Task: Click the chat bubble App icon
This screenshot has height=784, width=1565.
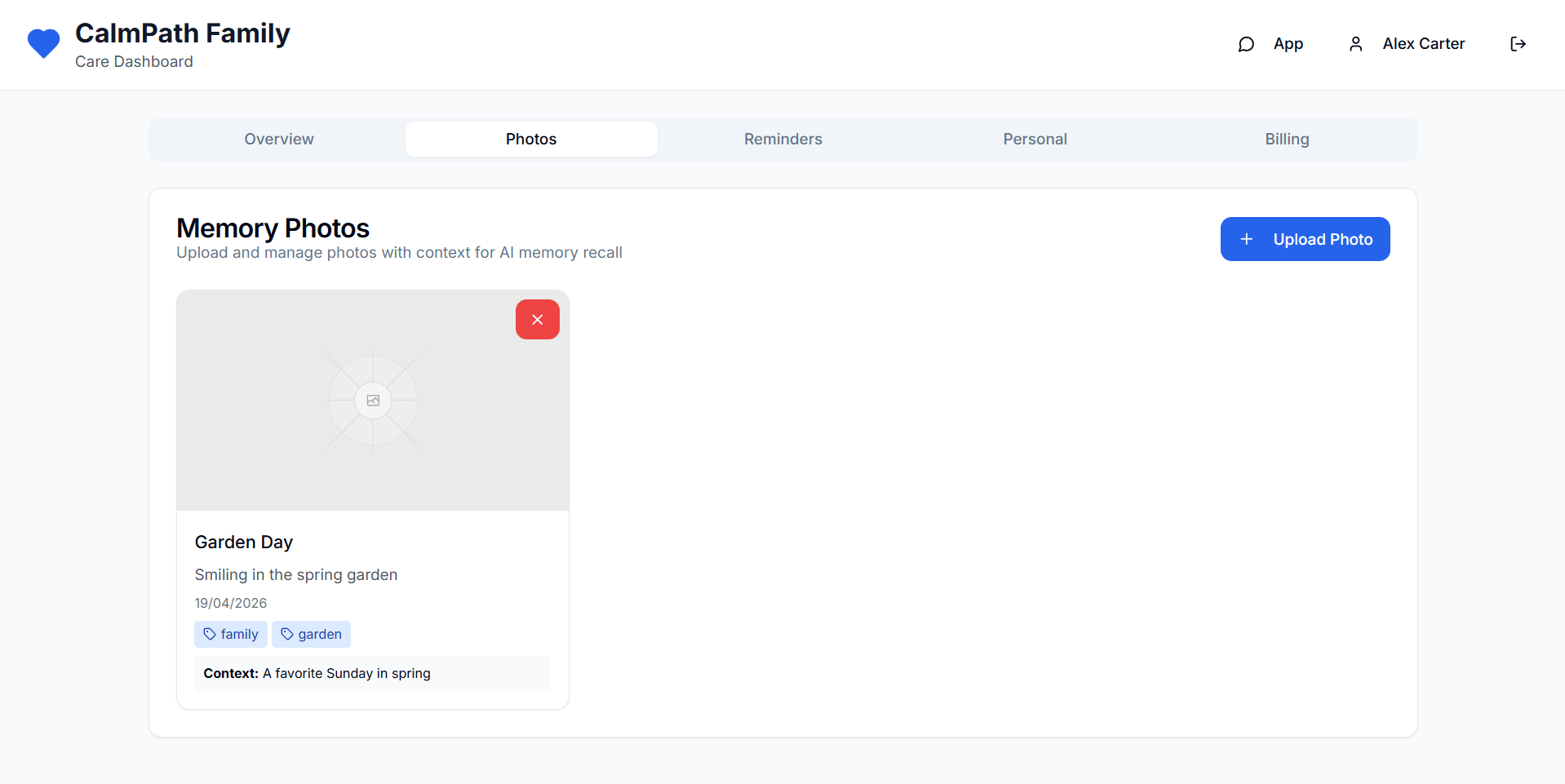Action: point(1246,44)
